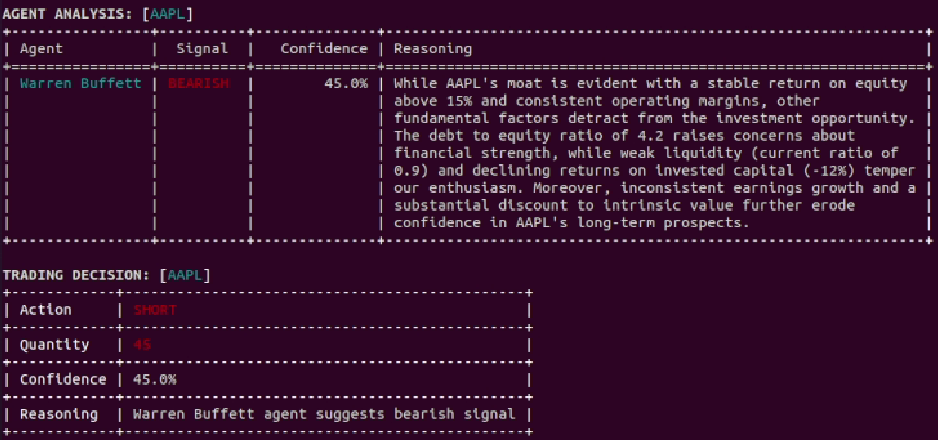Click the red quantity value 45

143,345
